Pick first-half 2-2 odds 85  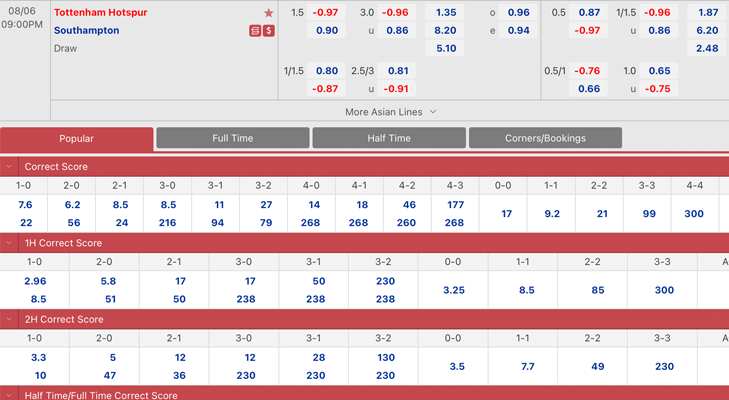pyautogui.click(x=597, y=290)
